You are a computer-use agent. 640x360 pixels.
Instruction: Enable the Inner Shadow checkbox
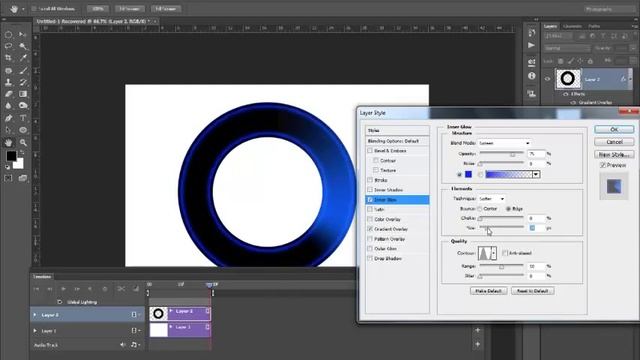tap(370, 190)
